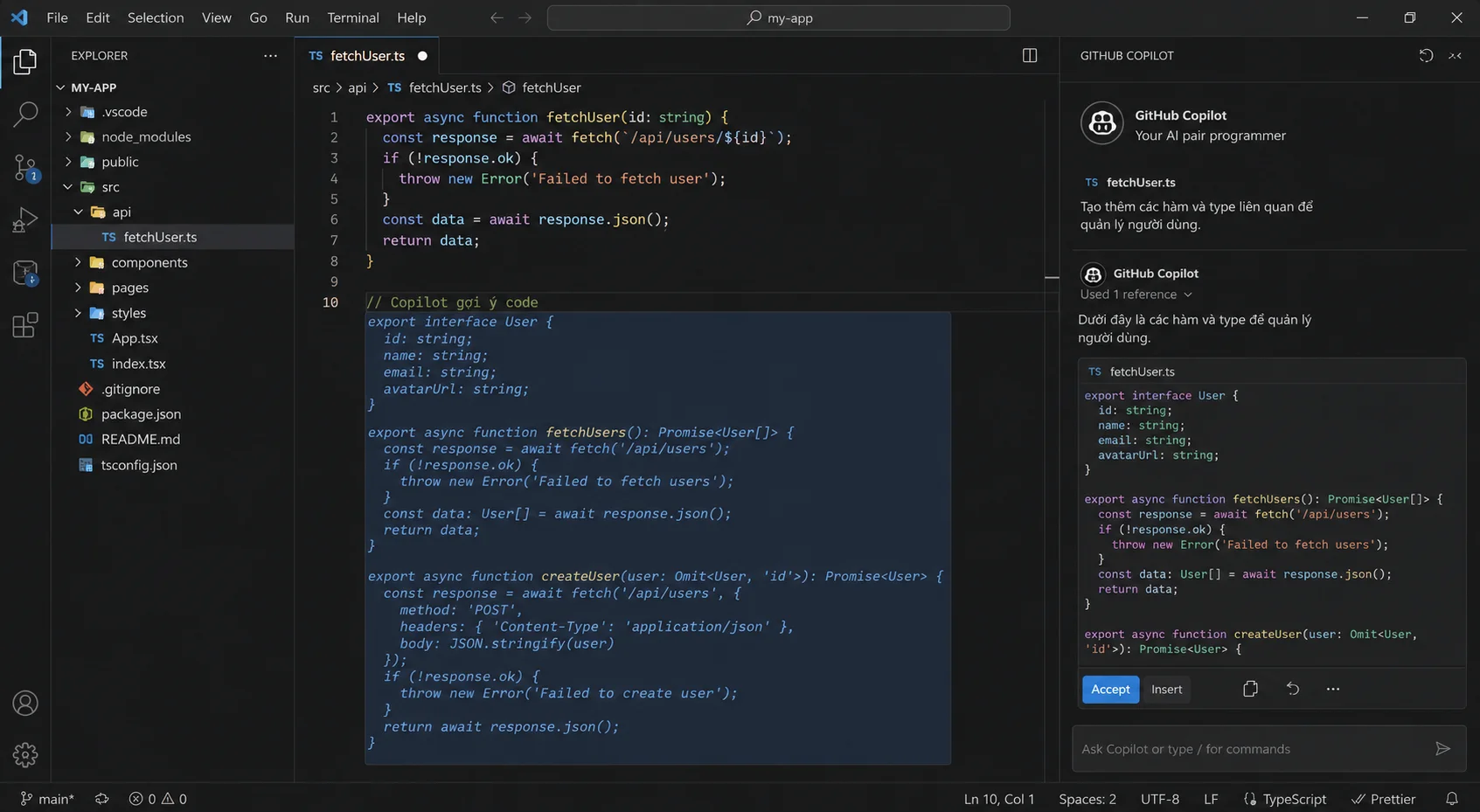This screenshot has height=812, width=1480.
Task: Collapse the src folder
Action: [x=68, y=187]
